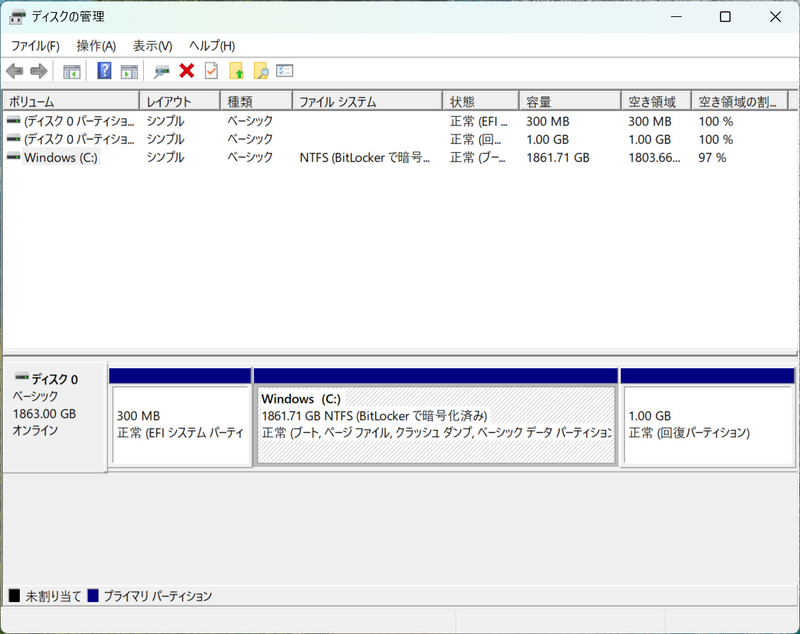Open the ファイル menu
This screenshot has height=634, width=800.
[x=35, y=46]
